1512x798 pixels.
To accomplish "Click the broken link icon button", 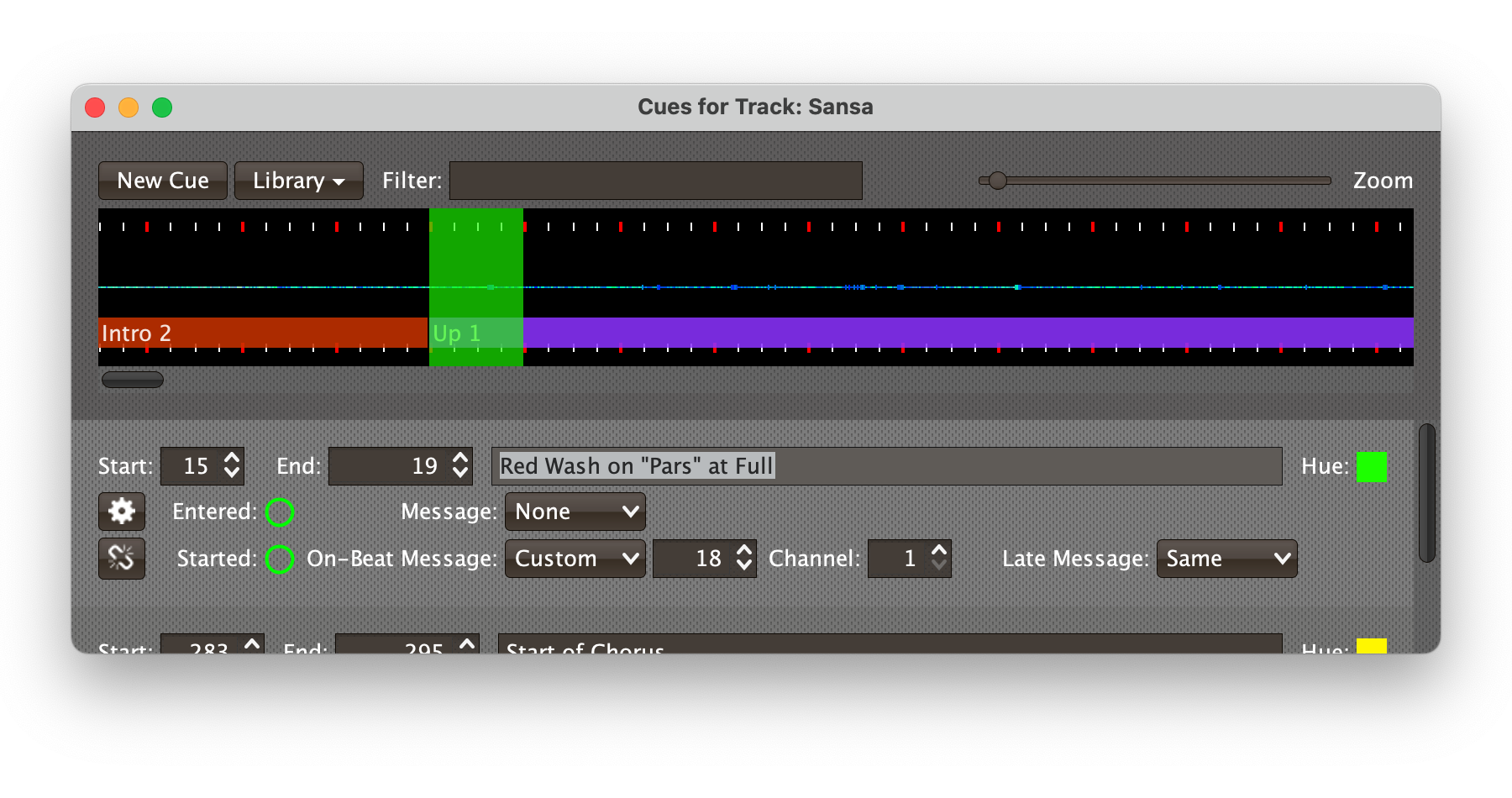I will pyautogui.click(x=122, y=559).
